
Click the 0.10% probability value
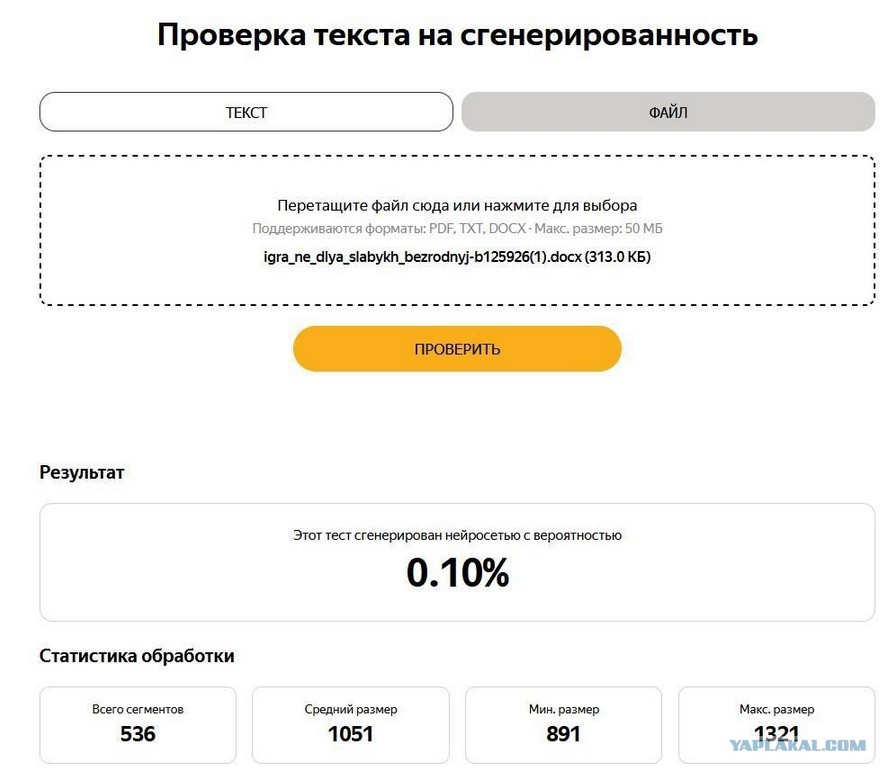coord(457,572)
